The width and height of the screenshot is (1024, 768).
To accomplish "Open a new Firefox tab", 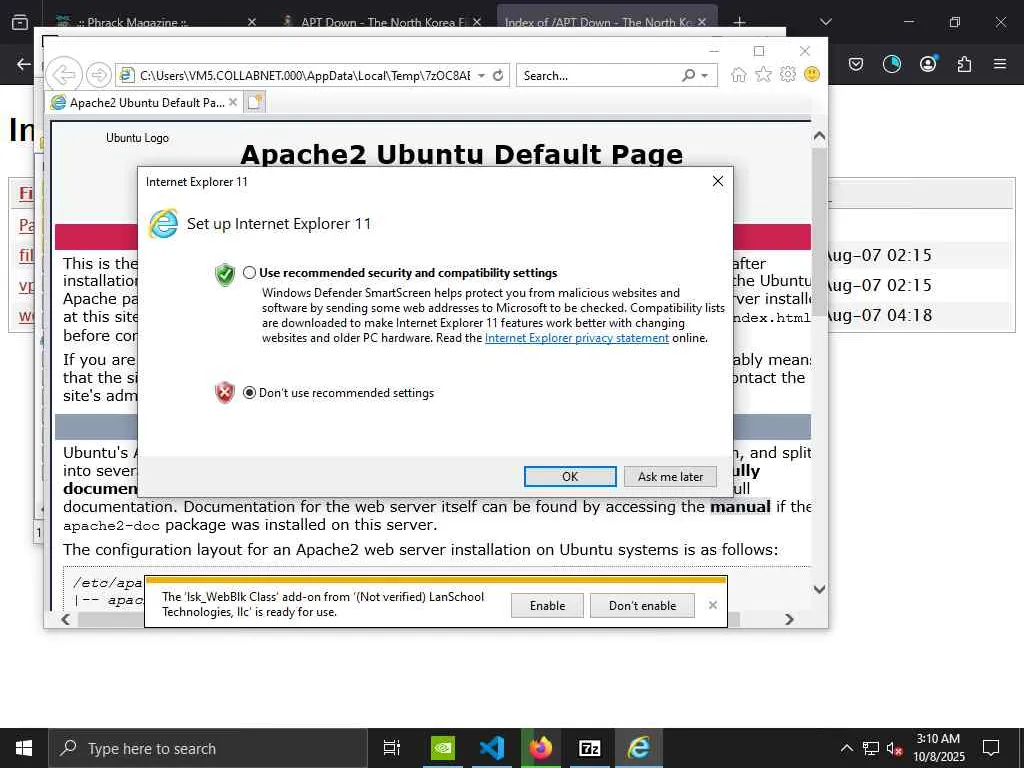I will [739, 22].
